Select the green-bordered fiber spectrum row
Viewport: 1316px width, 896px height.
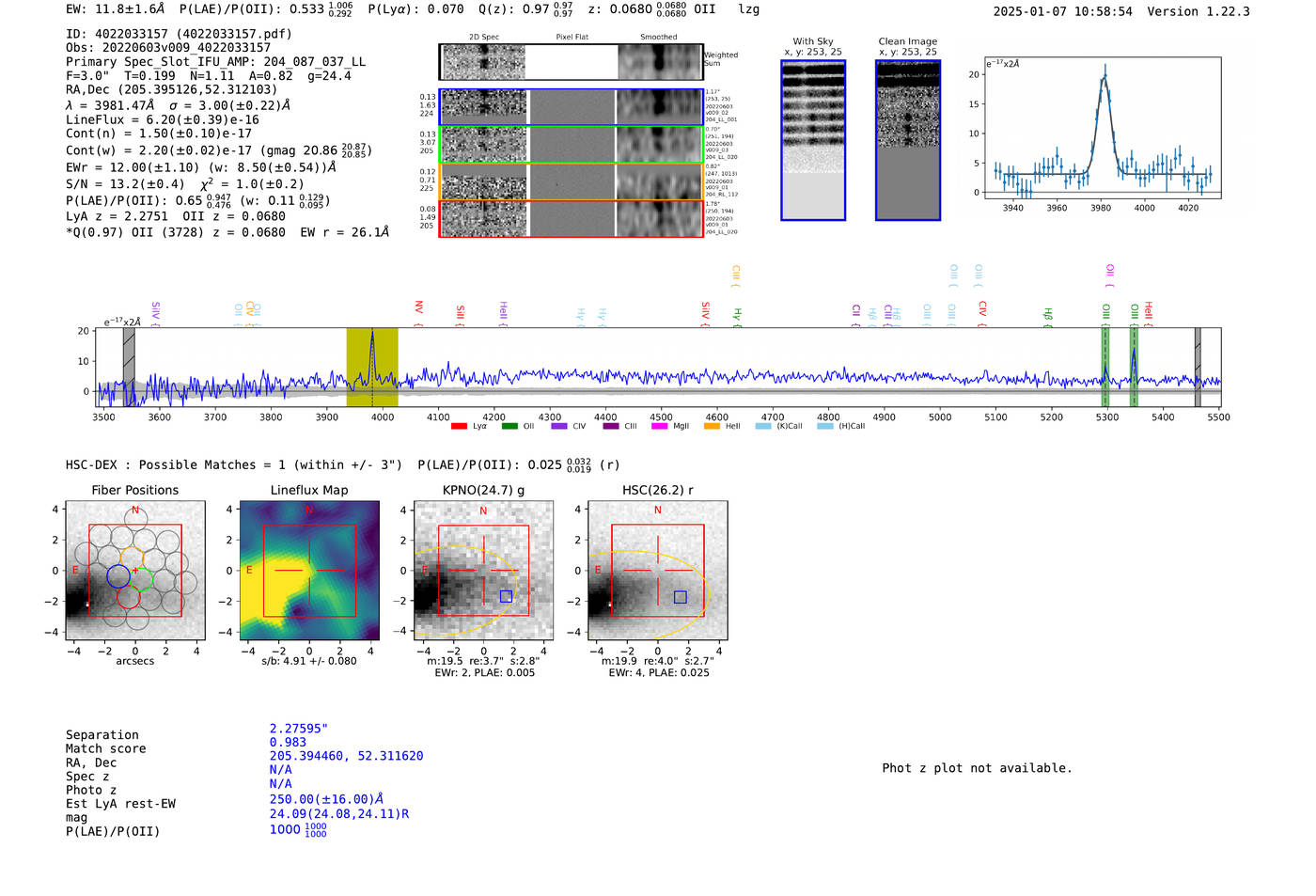(x=571, y=145)
